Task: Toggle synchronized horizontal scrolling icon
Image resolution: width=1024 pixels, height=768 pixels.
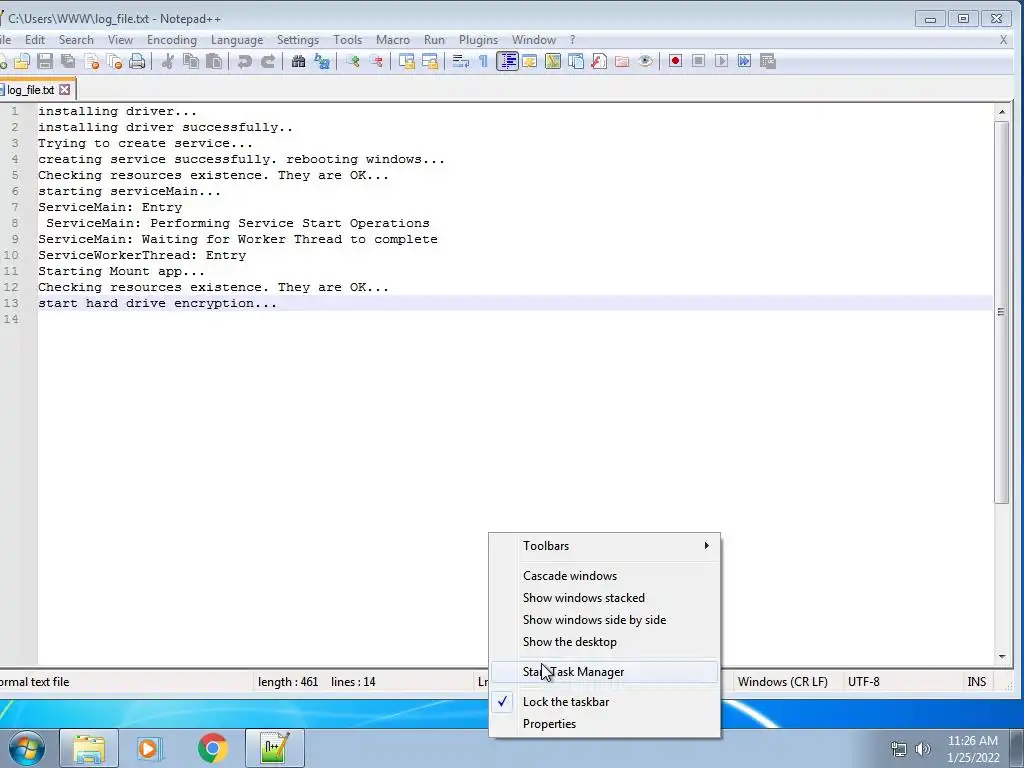Action: 430,61
